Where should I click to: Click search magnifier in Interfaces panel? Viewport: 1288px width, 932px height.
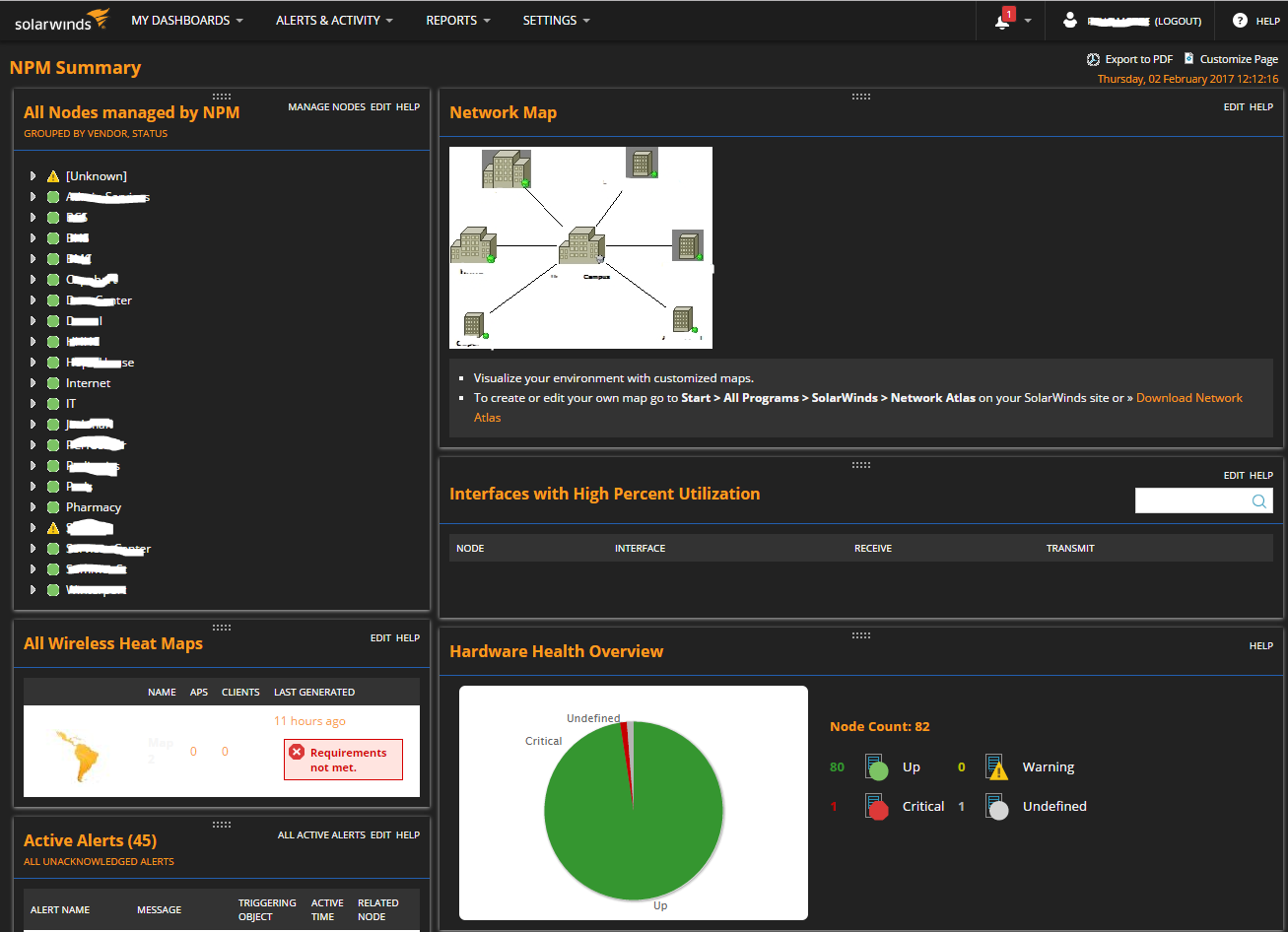[x=1259, y=501]
